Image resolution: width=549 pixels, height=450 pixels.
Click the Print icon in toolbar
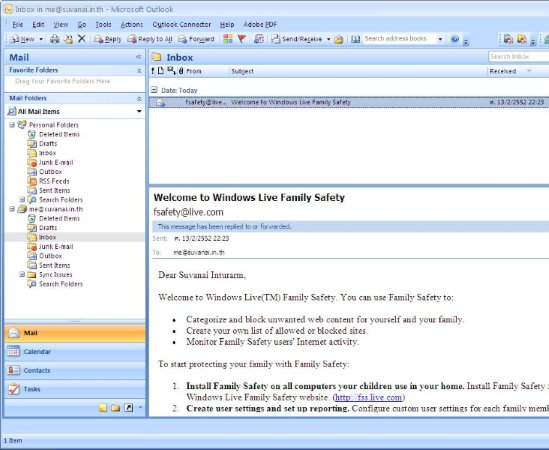tap(54, 39)
